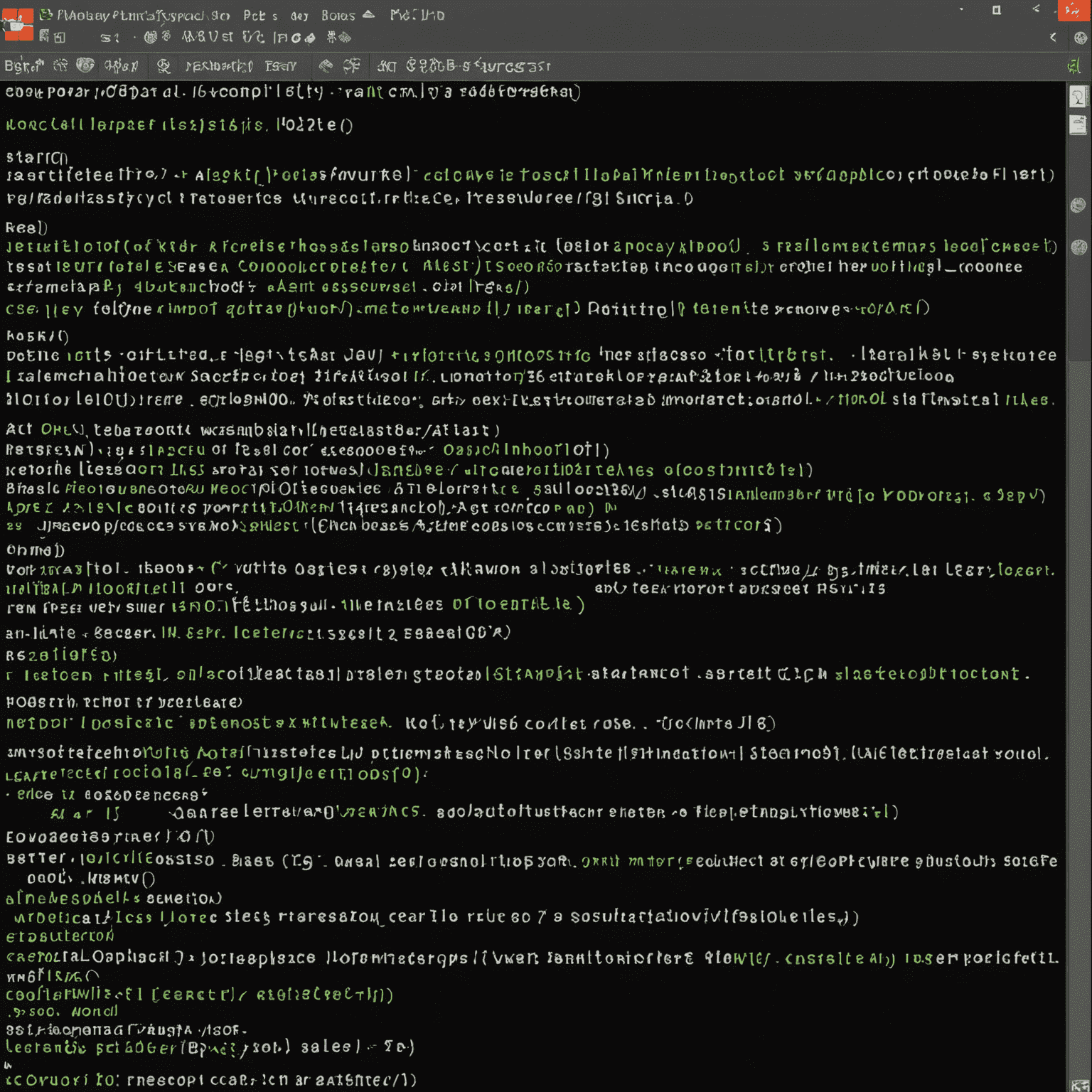The height and width of the screenshot is (1092, 1092).
Task: Open the document page icon in the right sidebar
Action: click(1078, 126)
